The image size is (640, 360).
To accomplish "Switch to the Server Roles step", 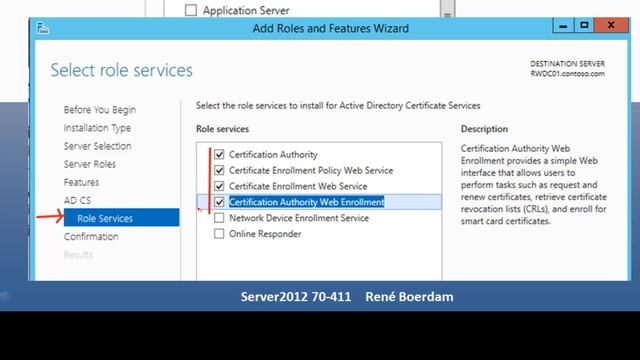I will click(89, 164).
